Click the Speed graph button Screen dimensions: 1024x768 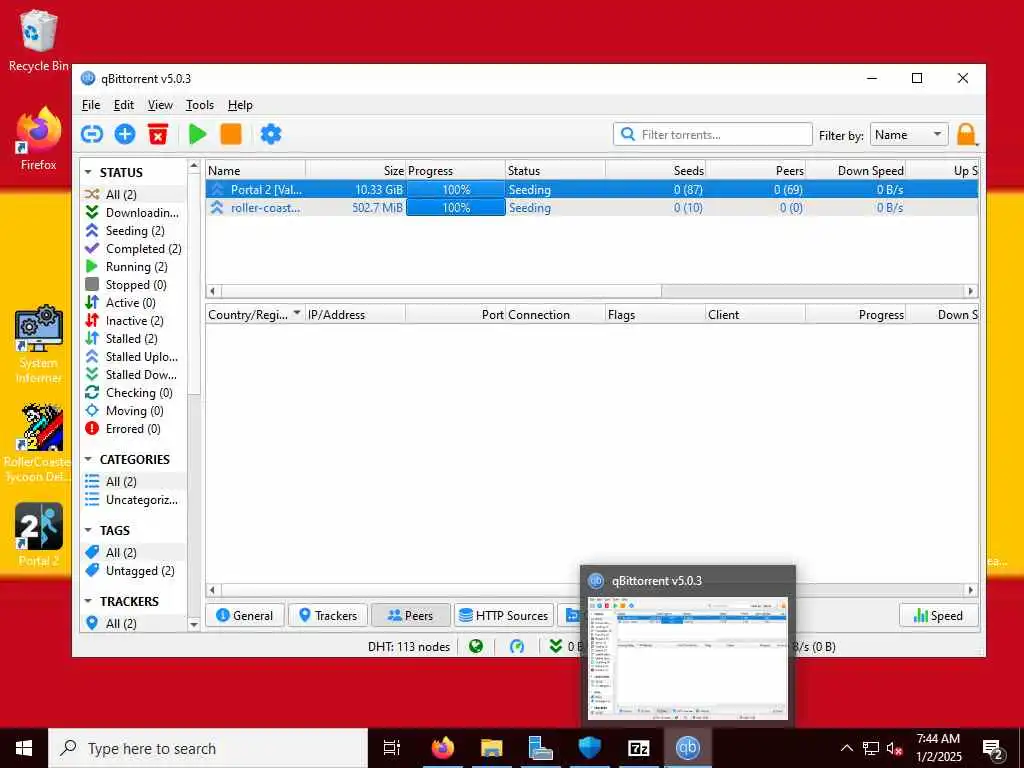tap(938, 615)
